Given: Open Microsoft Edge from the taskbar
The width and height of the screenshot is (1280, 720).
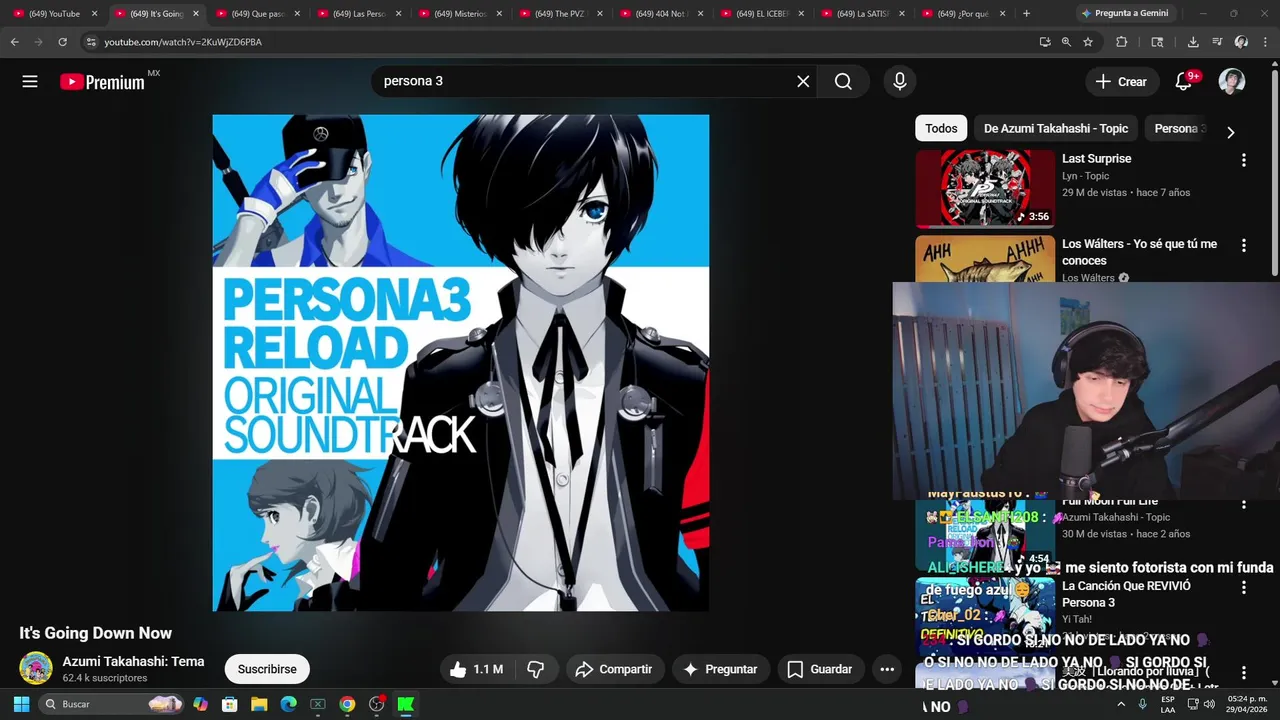Looking at the screenshot, I should 288,704.
